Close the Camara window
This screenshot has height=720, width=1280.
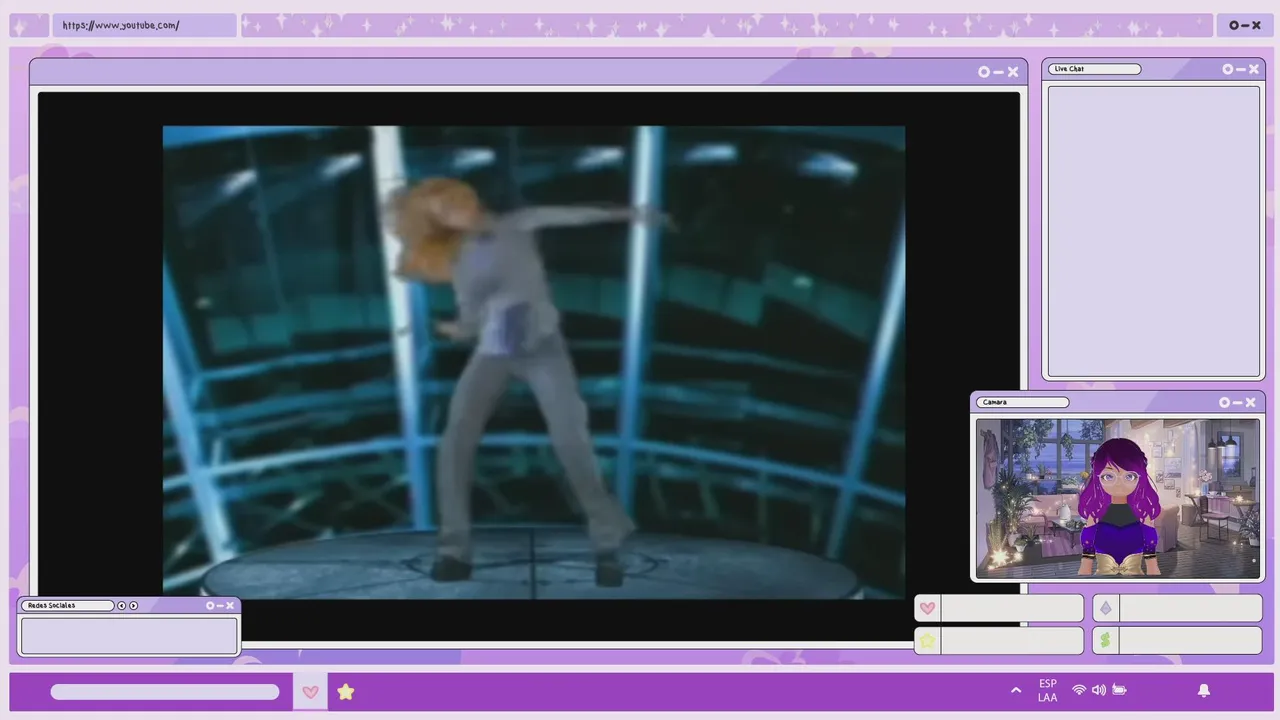(x=1250, y=402)
